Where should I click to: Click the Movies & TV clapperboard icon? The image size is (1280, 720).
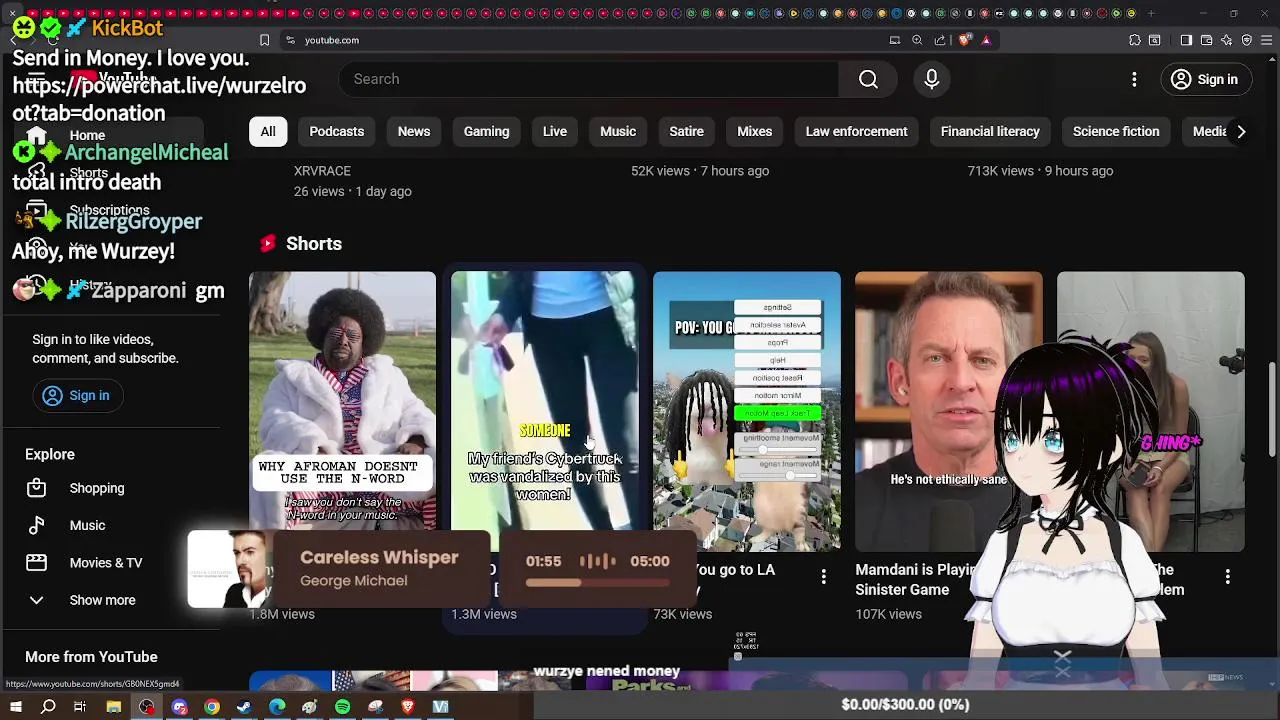37,563
